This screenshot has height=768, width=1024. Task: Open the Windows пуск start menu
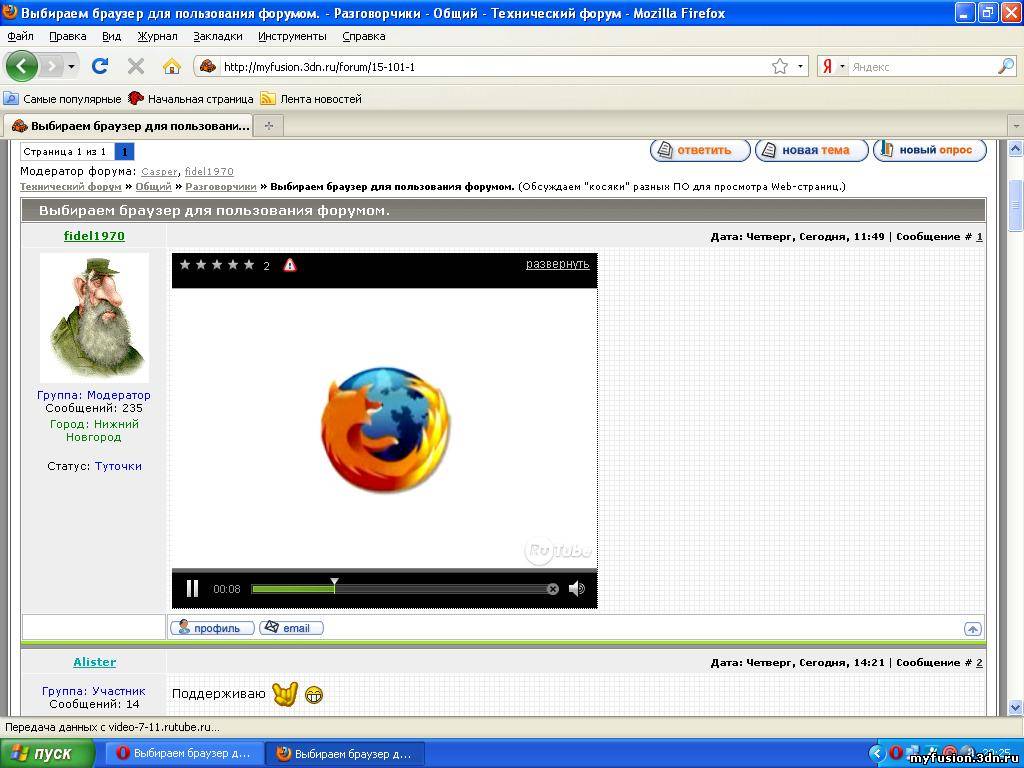coord(47,754)
